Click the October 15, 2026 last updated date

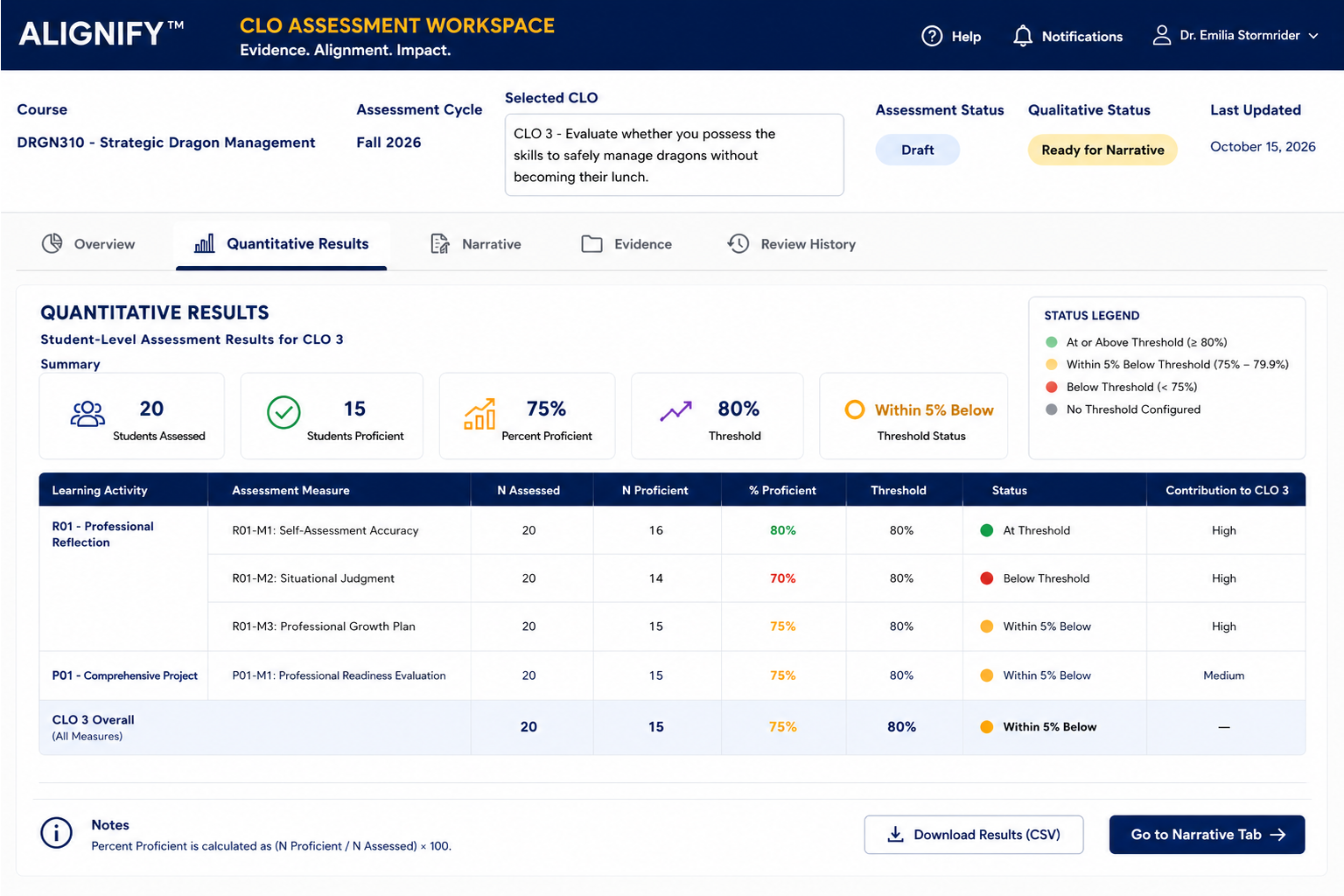tap(1263, 147)
